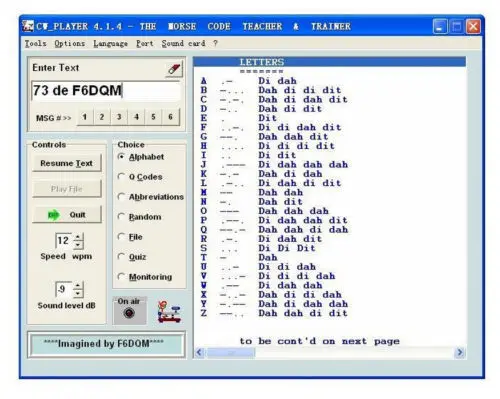Click the LETTERS header row
This screenshot has width=500, height=399.
tap(329, 62)
